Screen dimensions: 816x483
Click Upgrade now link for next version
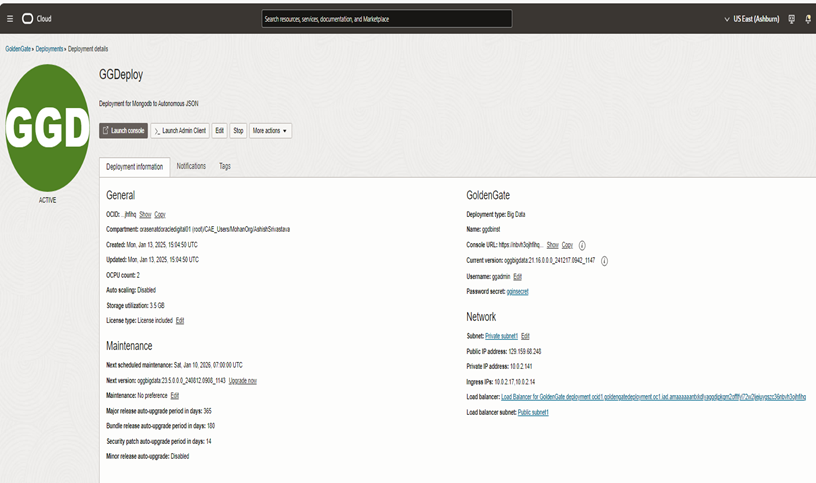243,380
